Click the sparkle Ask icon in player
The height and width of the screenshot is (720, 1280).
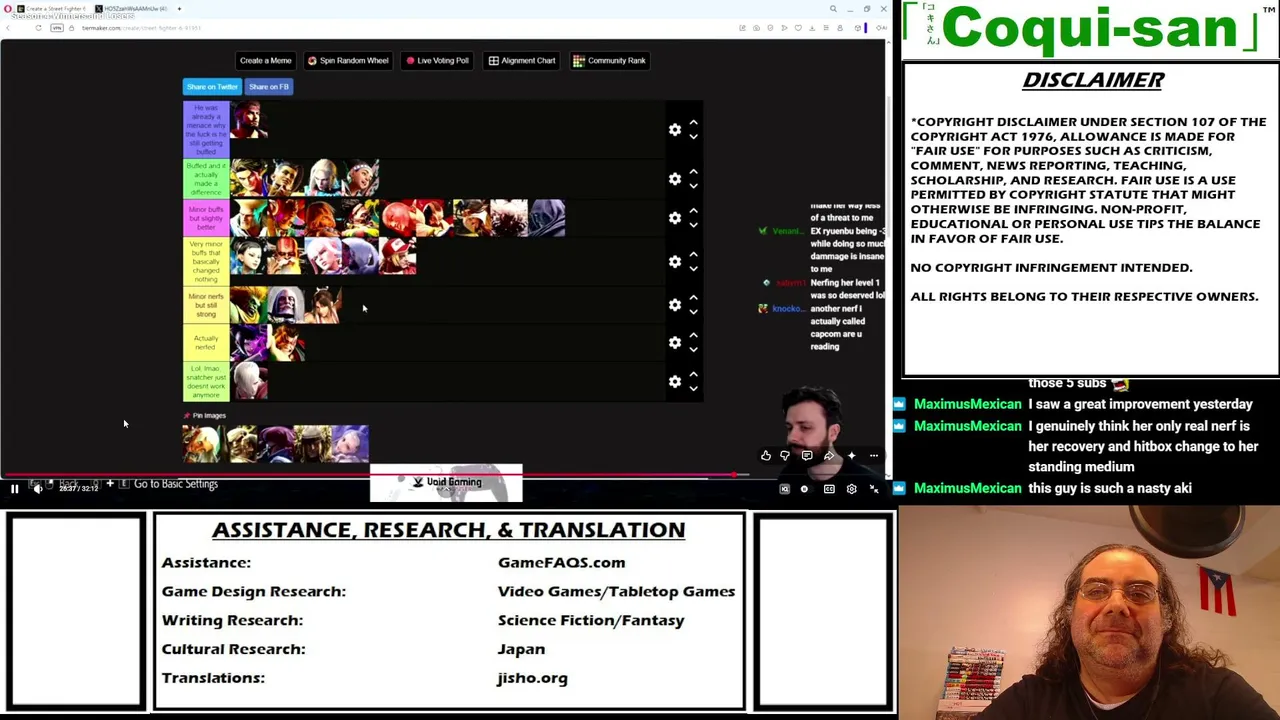(851, 456)
